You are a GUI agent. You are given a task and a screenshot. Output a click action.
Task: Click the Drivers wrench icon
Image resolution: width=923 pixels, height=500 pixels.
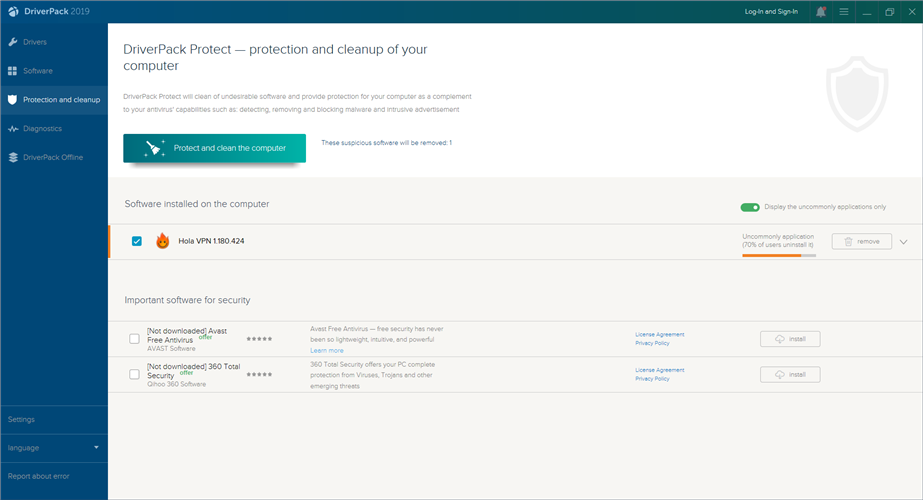12,42
